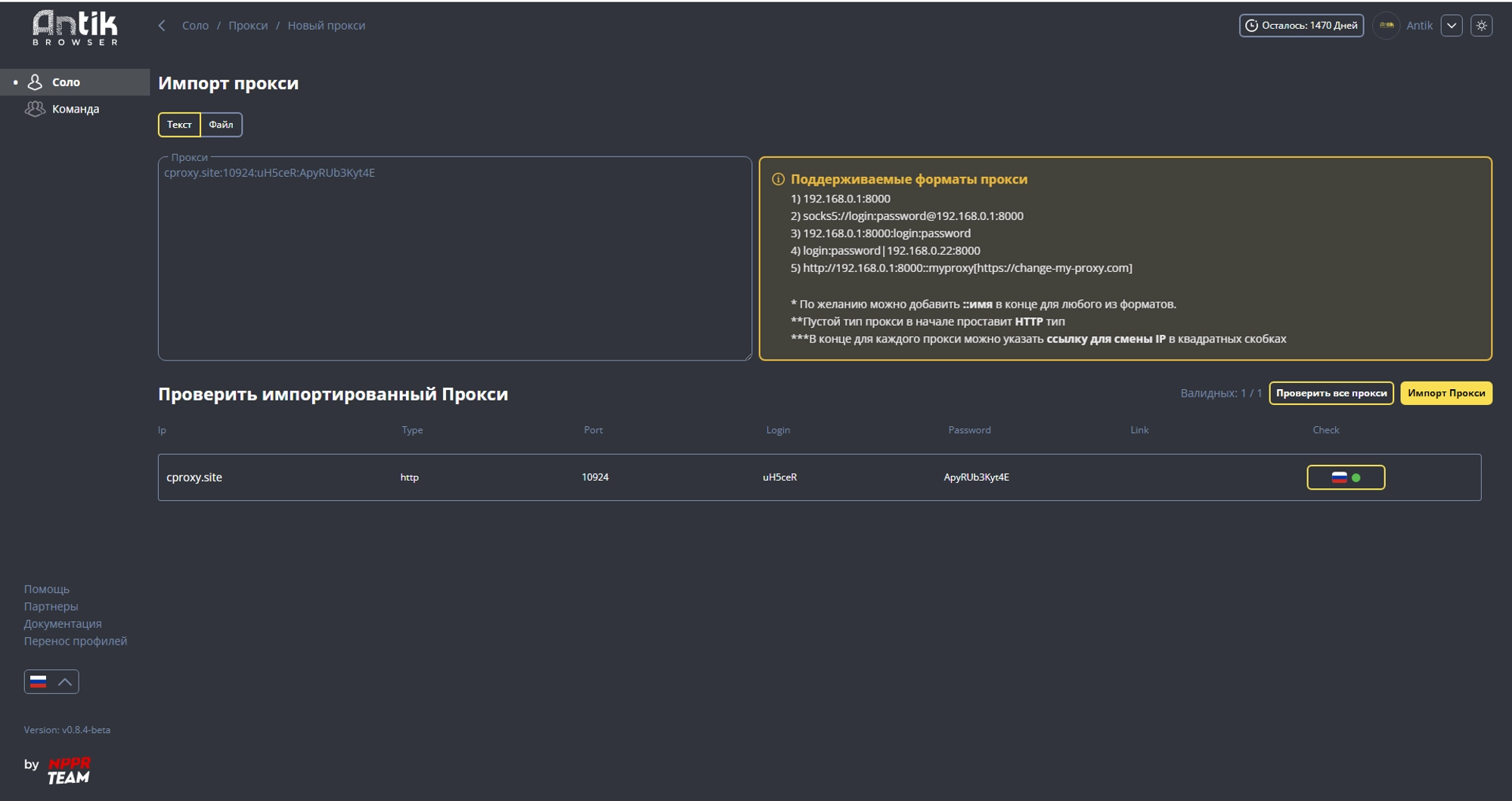Click the Antik user avatar

(x=1387, y=25)
